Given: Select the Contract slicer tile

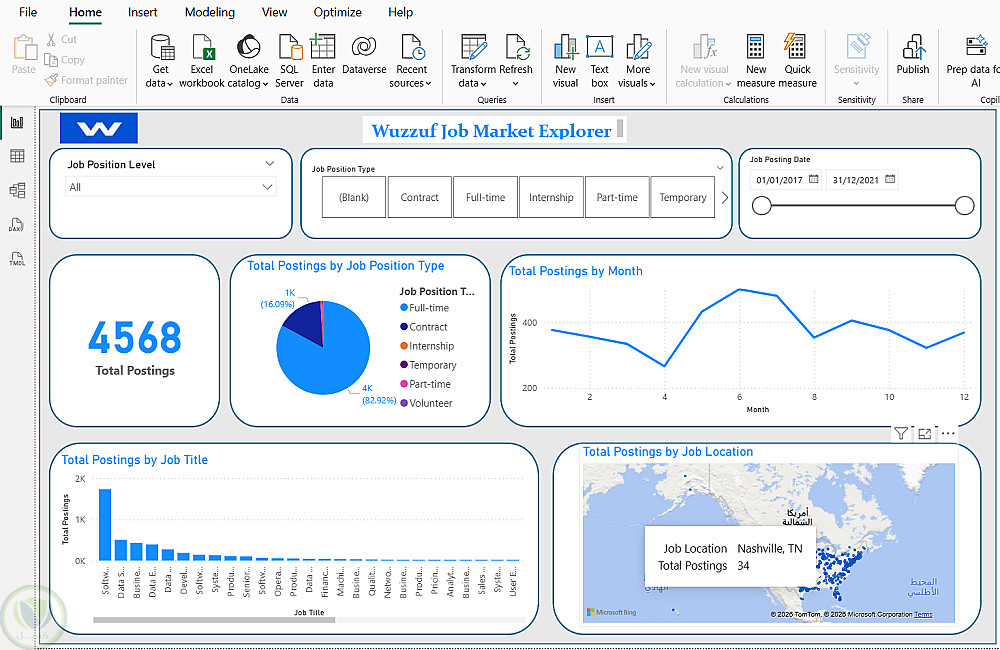Looking at the screenshot, I should [420, 197].
